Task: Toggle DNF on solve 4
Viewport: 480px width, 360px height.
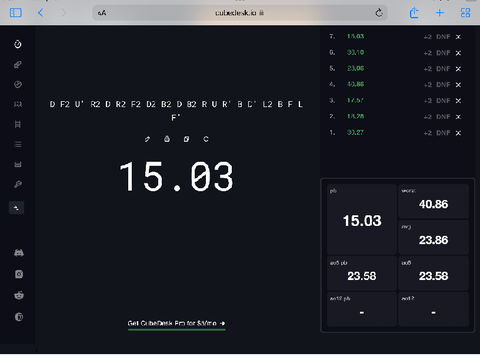Action: 443,85
